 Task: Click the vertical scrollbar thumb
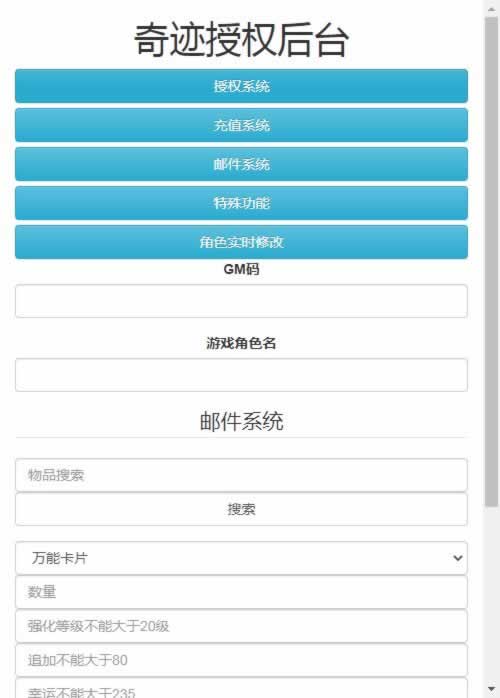coord(492,262)
